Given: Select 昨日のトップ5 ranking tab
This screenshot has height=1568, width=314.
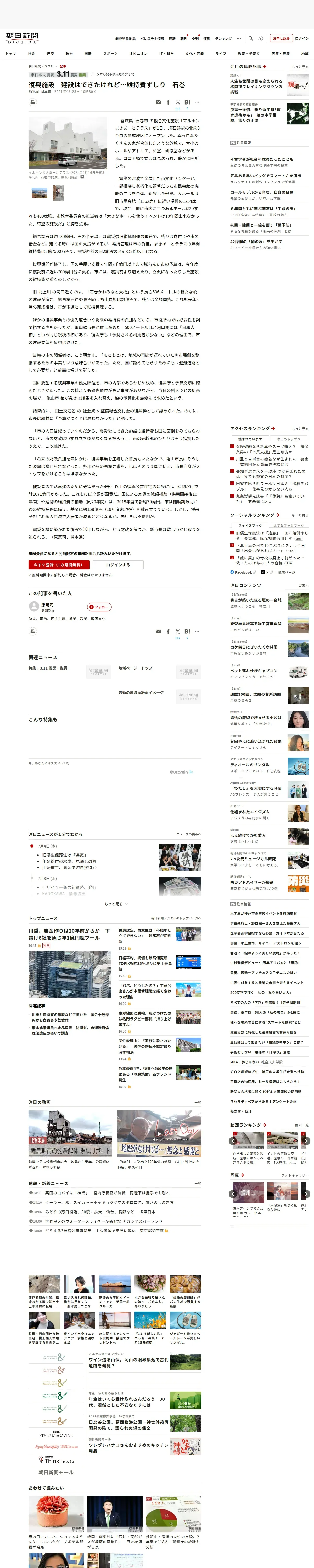Looking at the screenshot, I should (x=288, y=439).
